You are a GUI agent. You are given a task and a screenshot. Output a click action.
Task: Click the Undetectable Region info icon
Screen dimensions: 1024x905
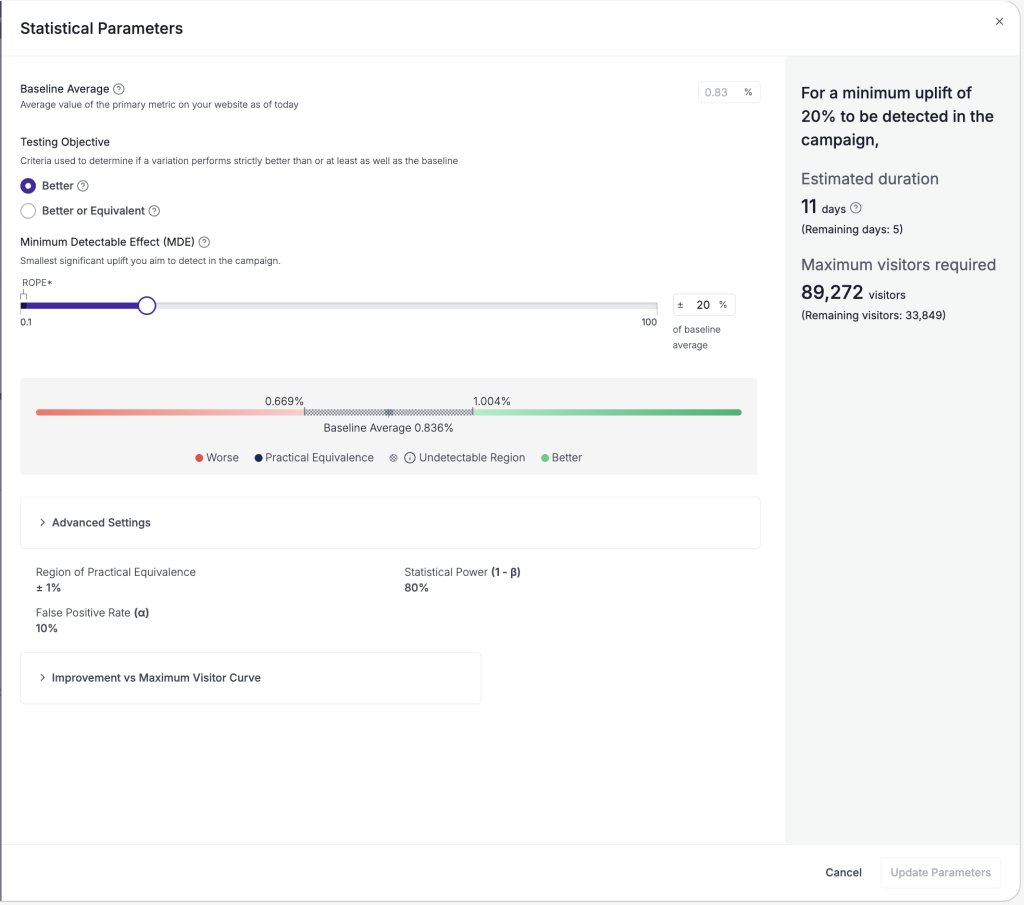[x=409, y=458]
